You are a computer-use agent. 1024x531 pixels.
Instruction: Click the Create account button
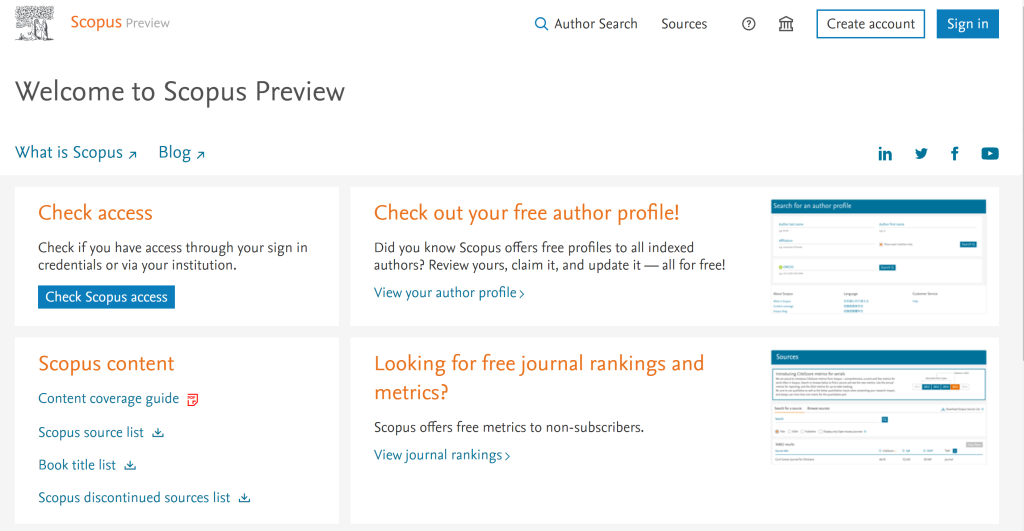[x=871, y=24]
